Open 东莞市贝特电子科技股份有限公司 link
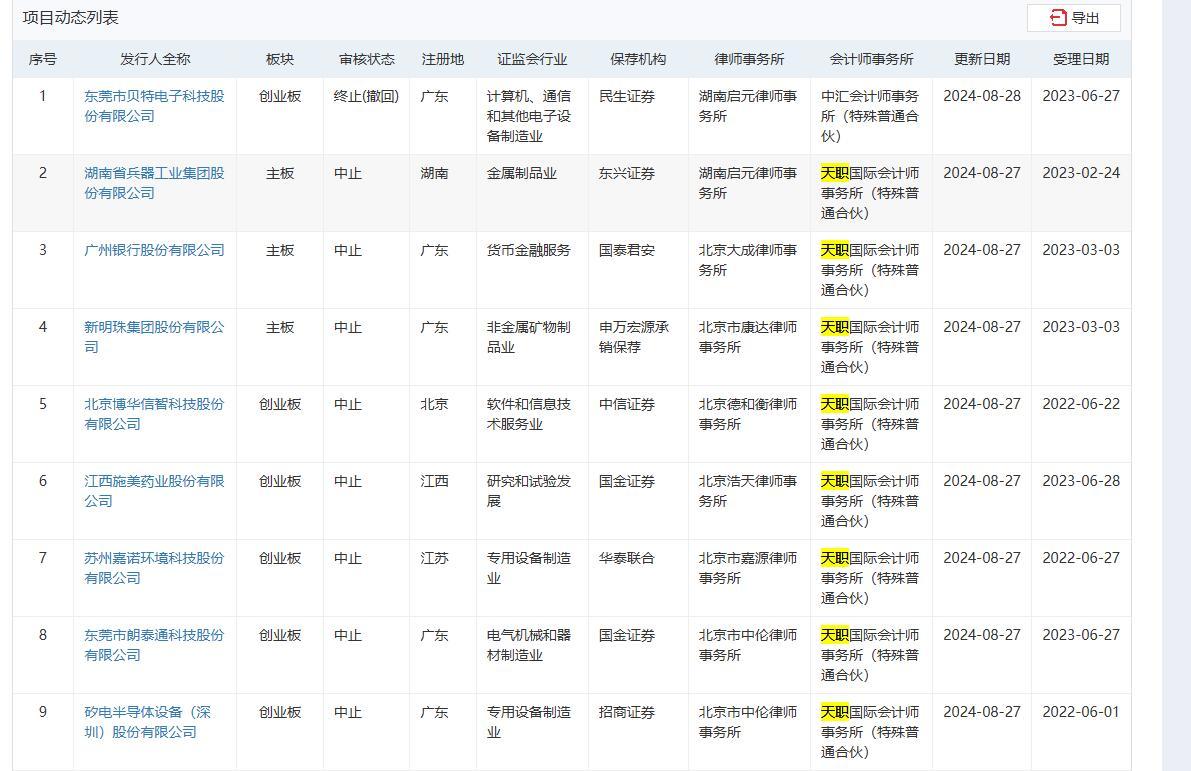 coord(154,106)
